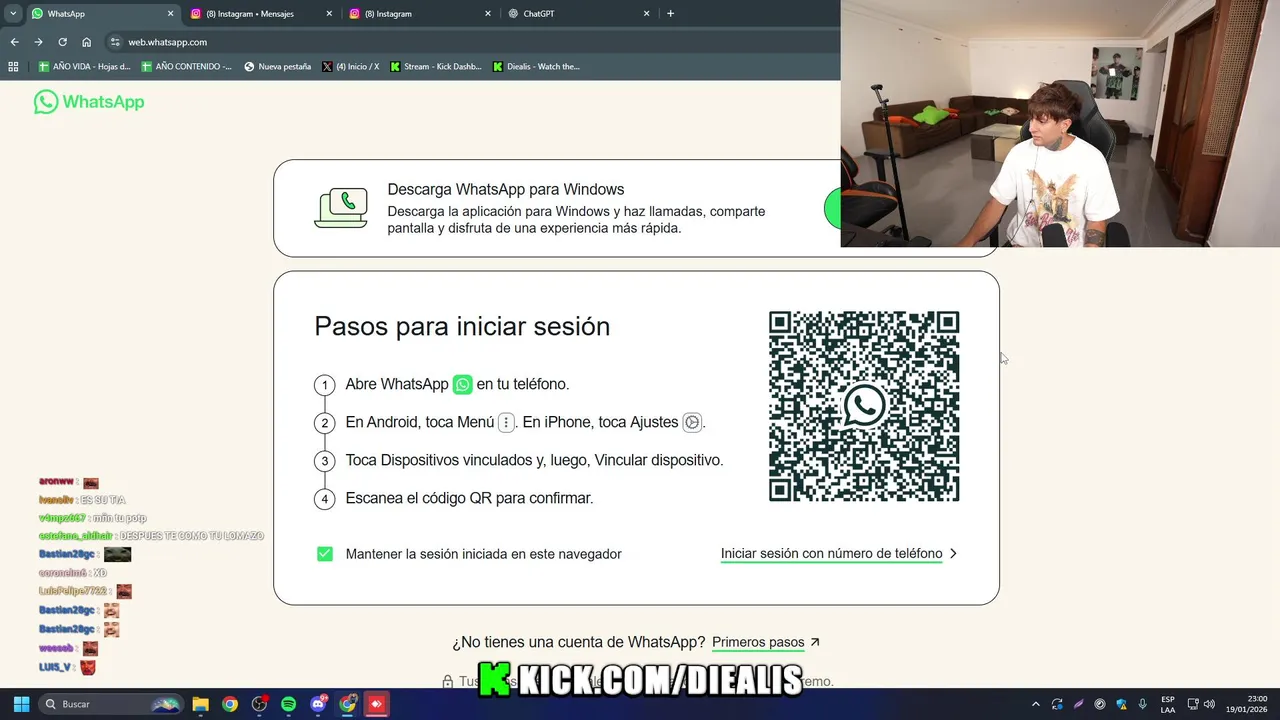Open OBS Studio from the taskbar
Viewport: 1280px width, 720px height.
click(259, 704)
